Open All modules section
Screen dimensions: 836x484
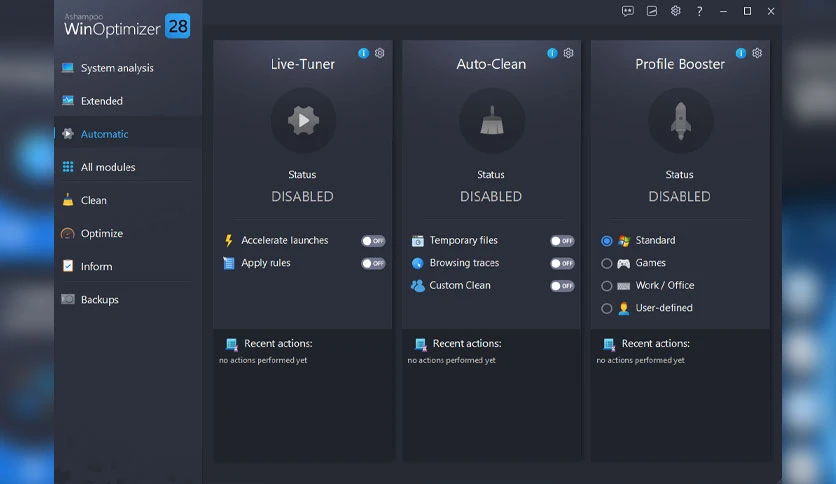[128, 167]
